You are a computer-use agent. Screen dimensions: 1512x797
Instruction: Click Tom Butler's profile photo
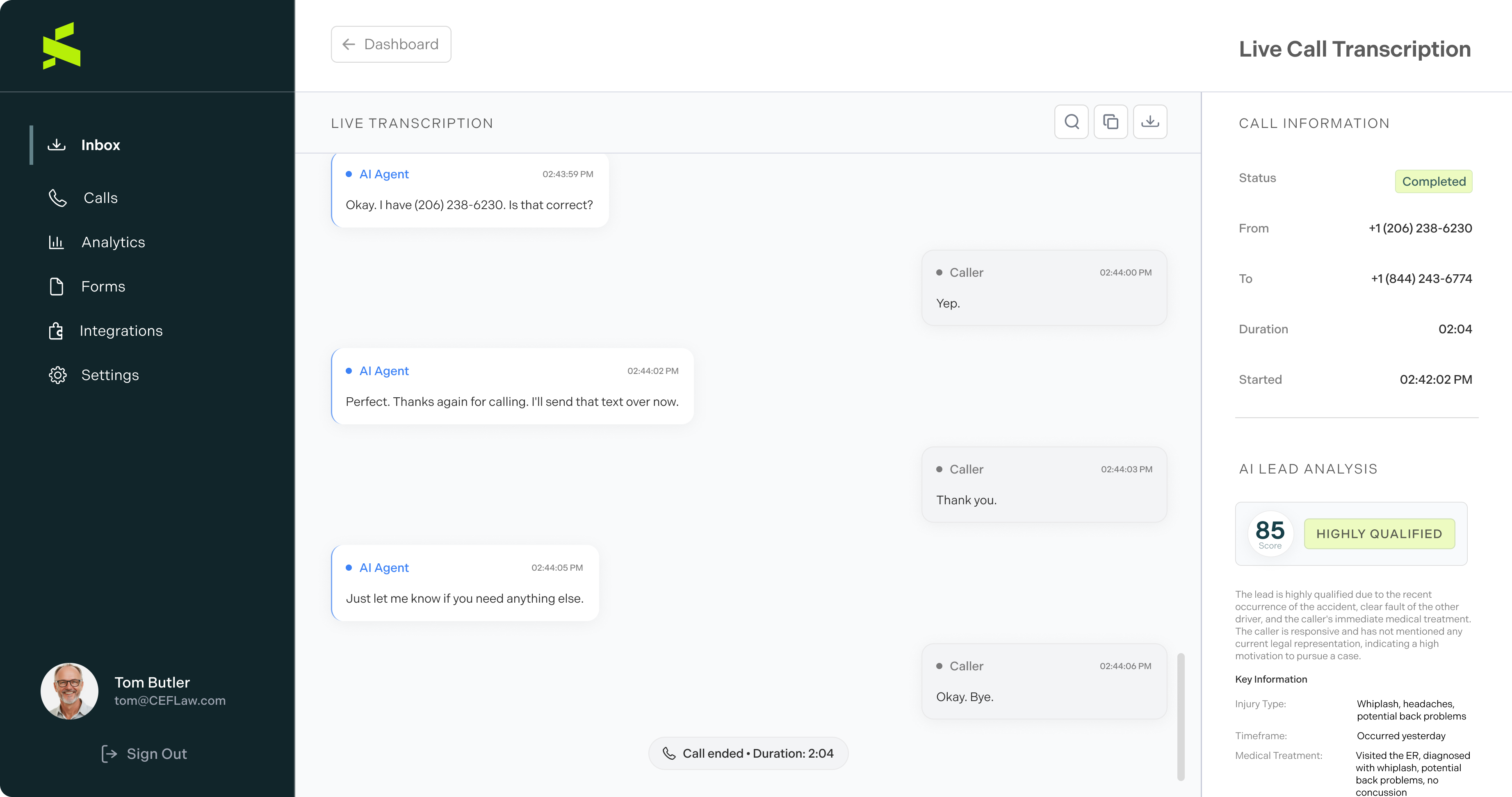(69, 691)
